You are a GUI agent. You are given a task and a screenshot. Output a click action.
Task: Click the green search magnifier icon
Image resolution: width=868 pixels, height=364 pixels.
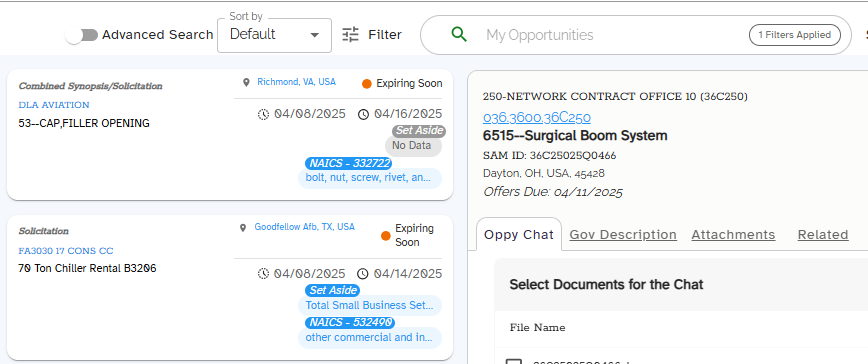pyautogui.click(x=459, y=35)
